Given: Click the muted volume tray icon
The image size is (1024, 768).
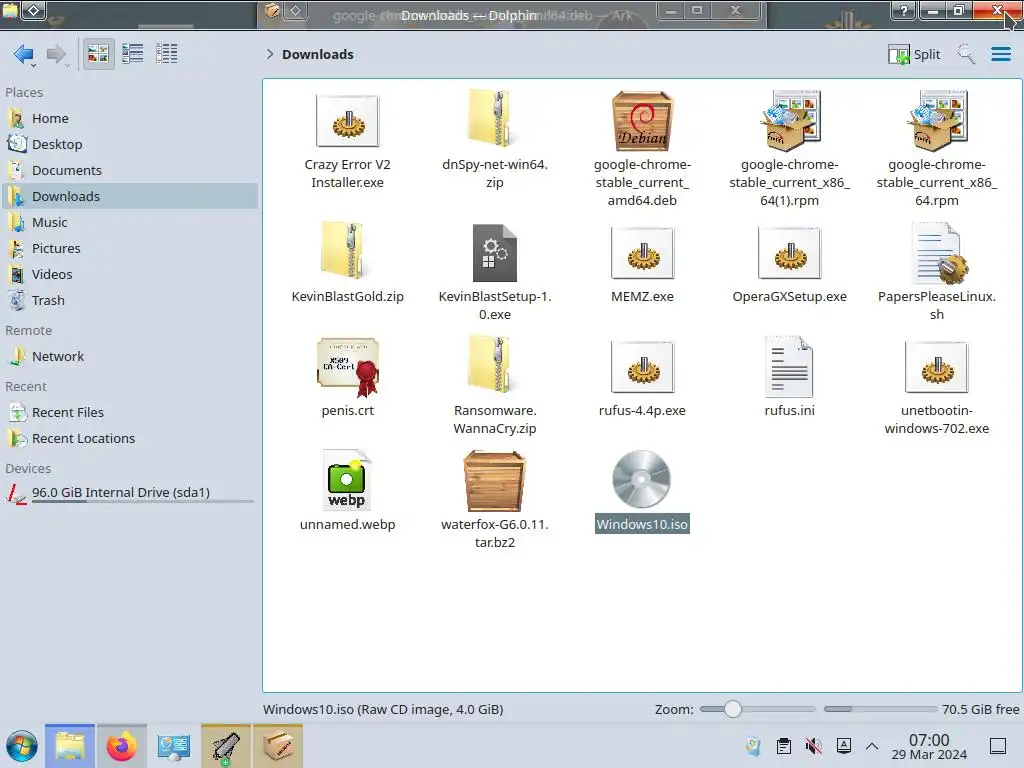Looking at the screenshot, I should (x=814, y=746).
